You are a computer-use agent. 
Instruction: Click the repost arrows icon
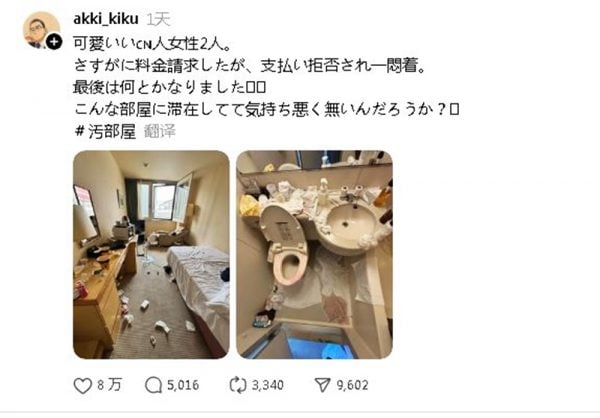pyautogui.click(x=238, y=385)
